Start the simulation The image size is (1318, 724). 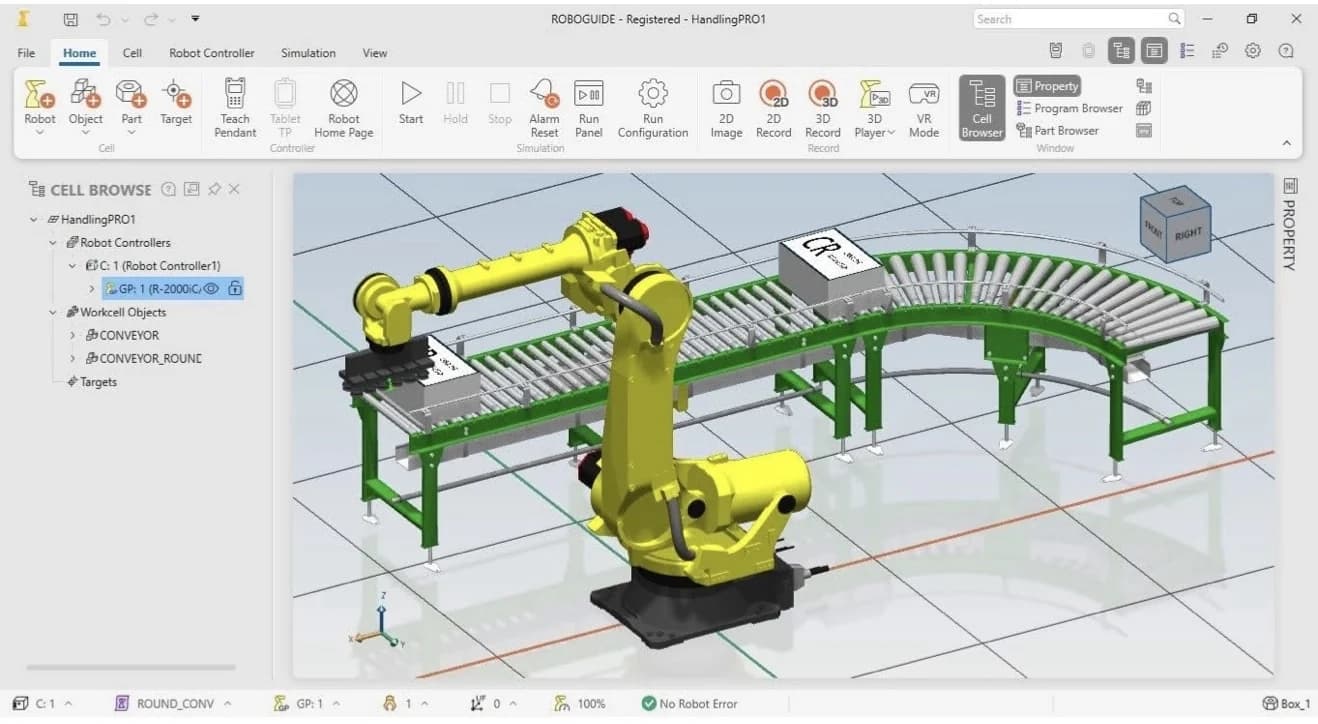click(x=411, y=102)
